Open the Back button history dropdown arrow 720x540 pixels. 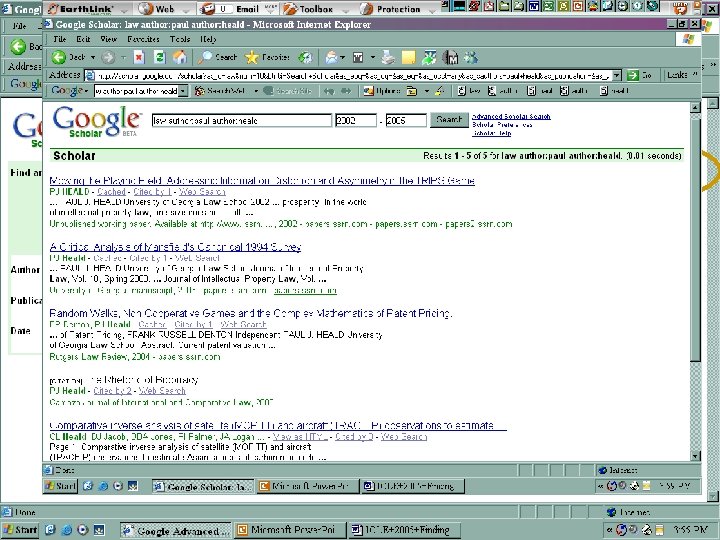(x=93, y=57)
